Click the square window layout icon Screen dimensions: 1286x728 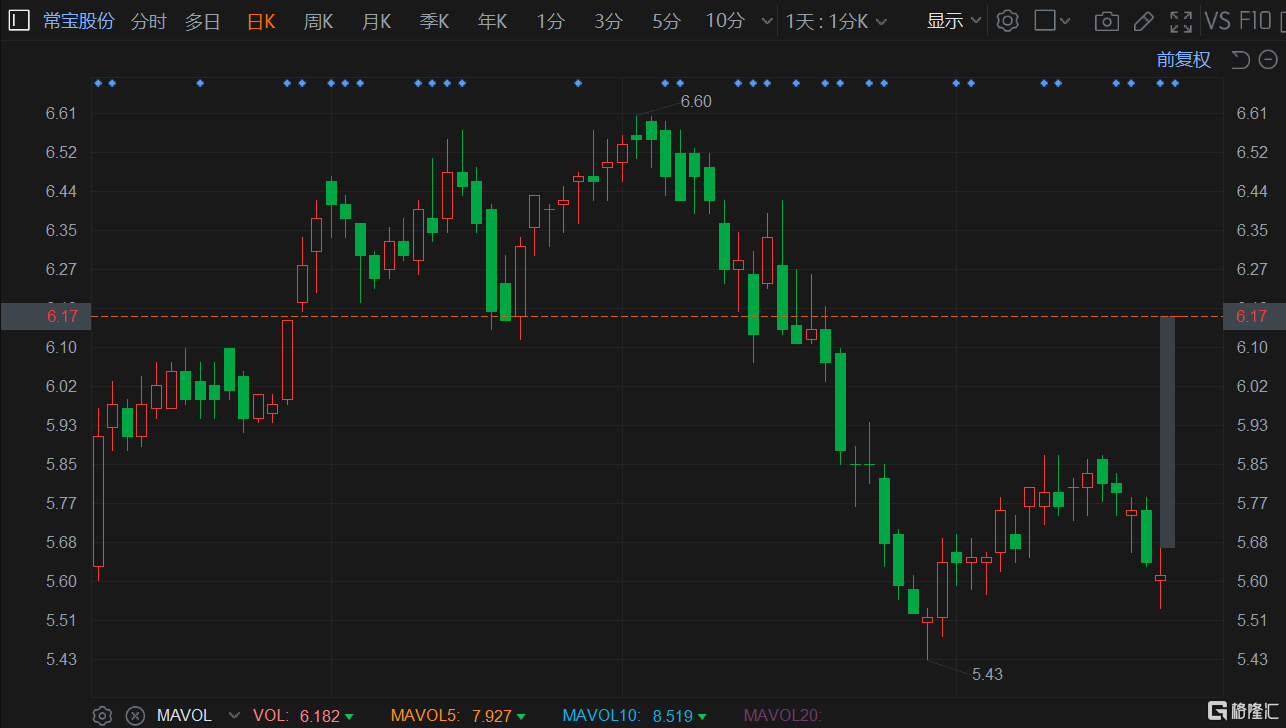coord(1045,21)
